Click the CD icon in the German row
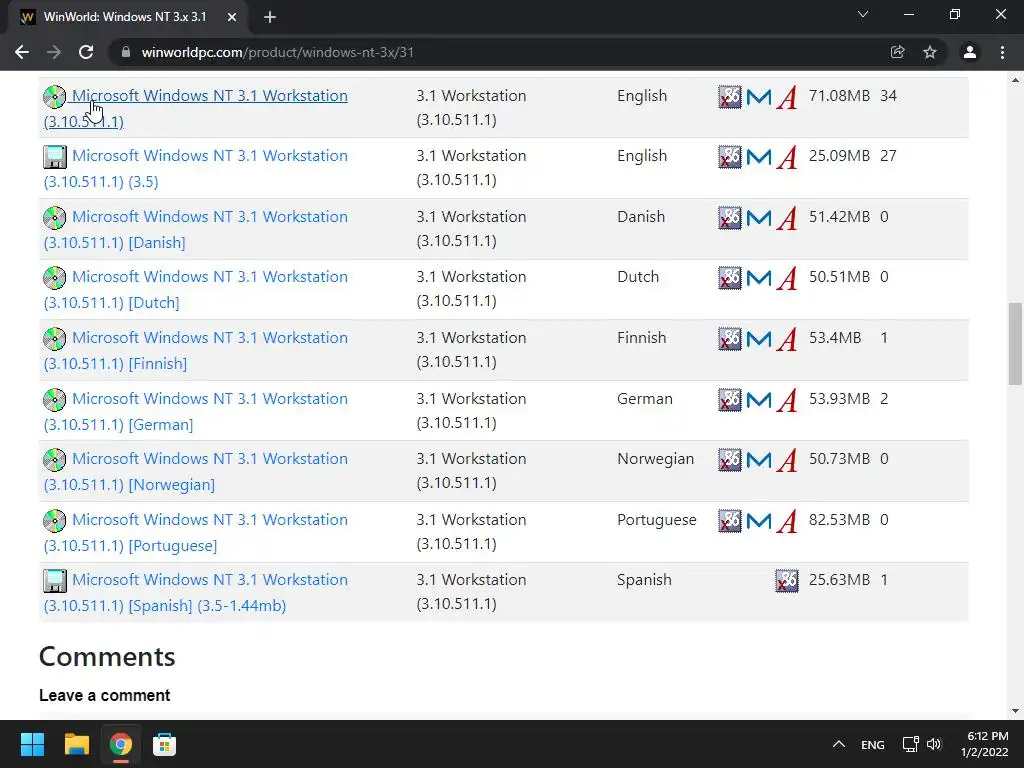This screenshot has height=768, width=1024. tap(54, 400)
